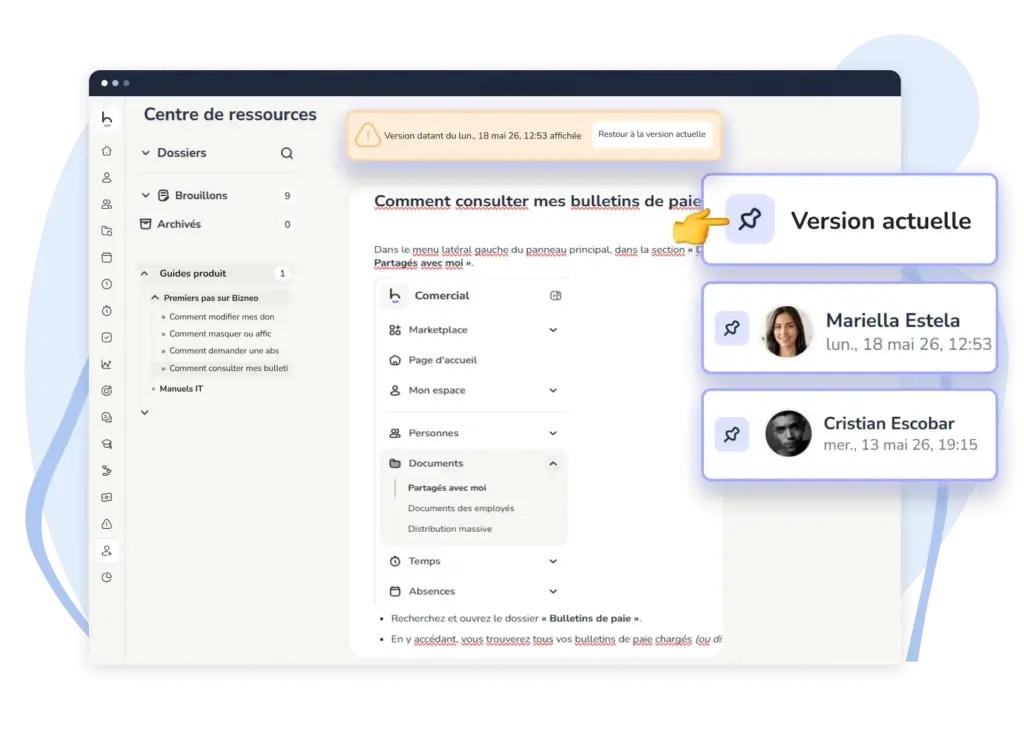
Task: Open the pie chart sidebar icon
Action: 106,577
